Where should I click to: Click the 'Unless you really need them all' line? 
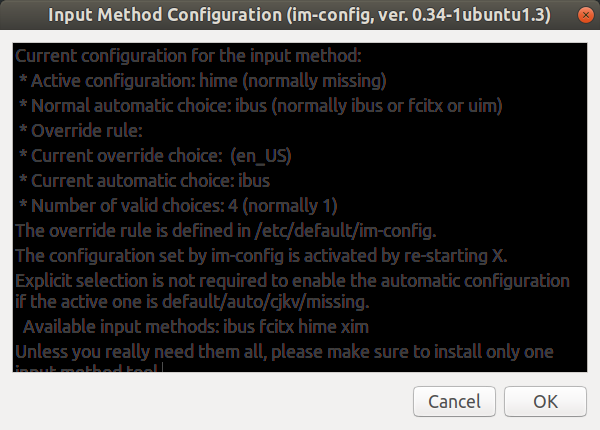coord(284,352)
